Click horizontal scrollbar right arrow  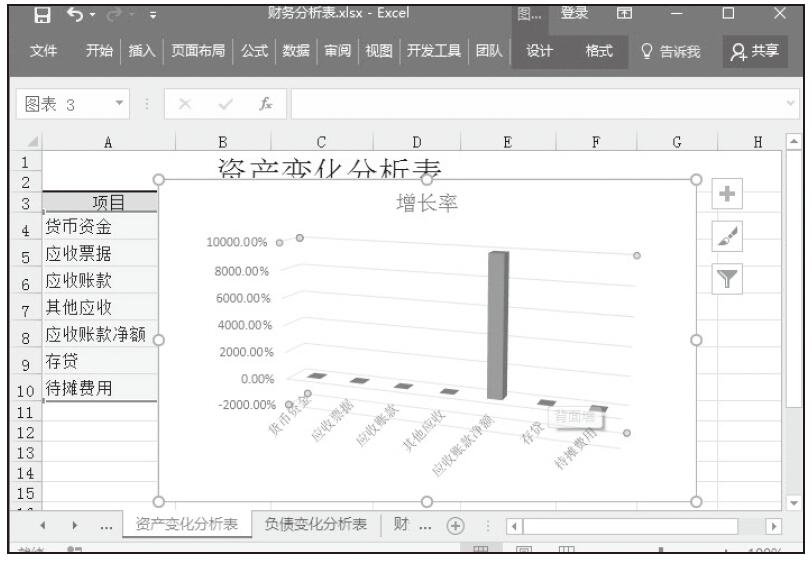[x=772, y=525]
